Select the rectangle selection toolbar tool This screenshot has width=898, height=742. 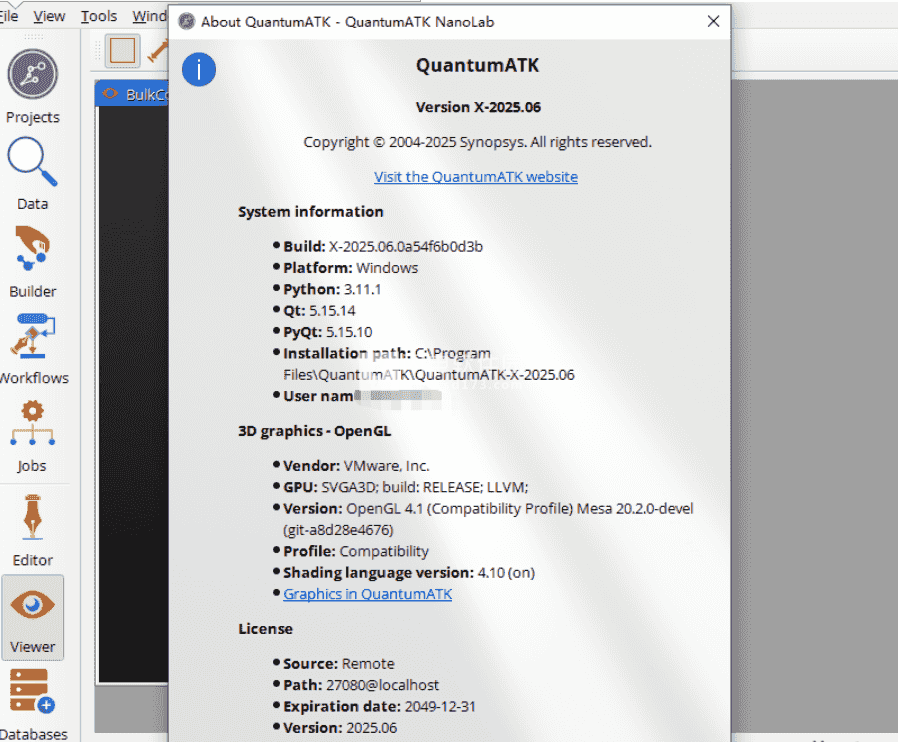(x=123, y=50)
